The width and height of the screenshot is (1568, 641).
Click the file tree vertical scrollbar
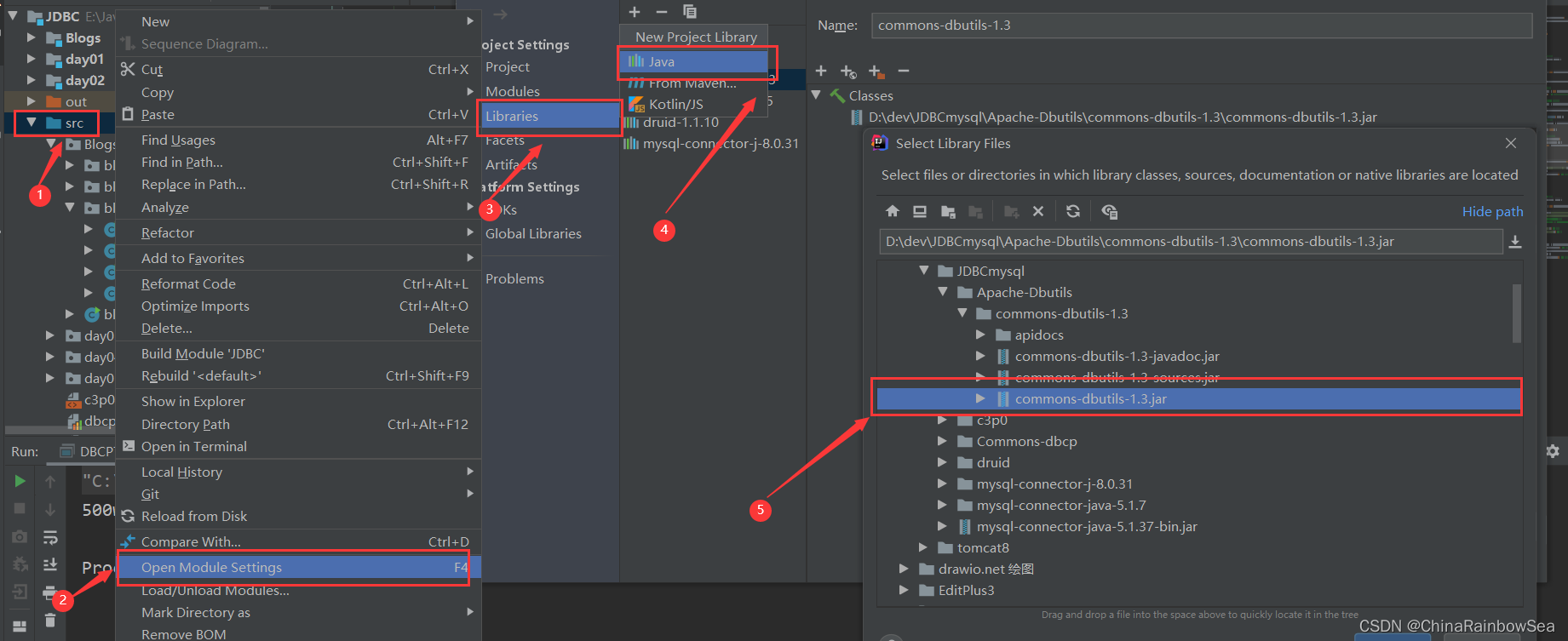(x=1517, y=313)
